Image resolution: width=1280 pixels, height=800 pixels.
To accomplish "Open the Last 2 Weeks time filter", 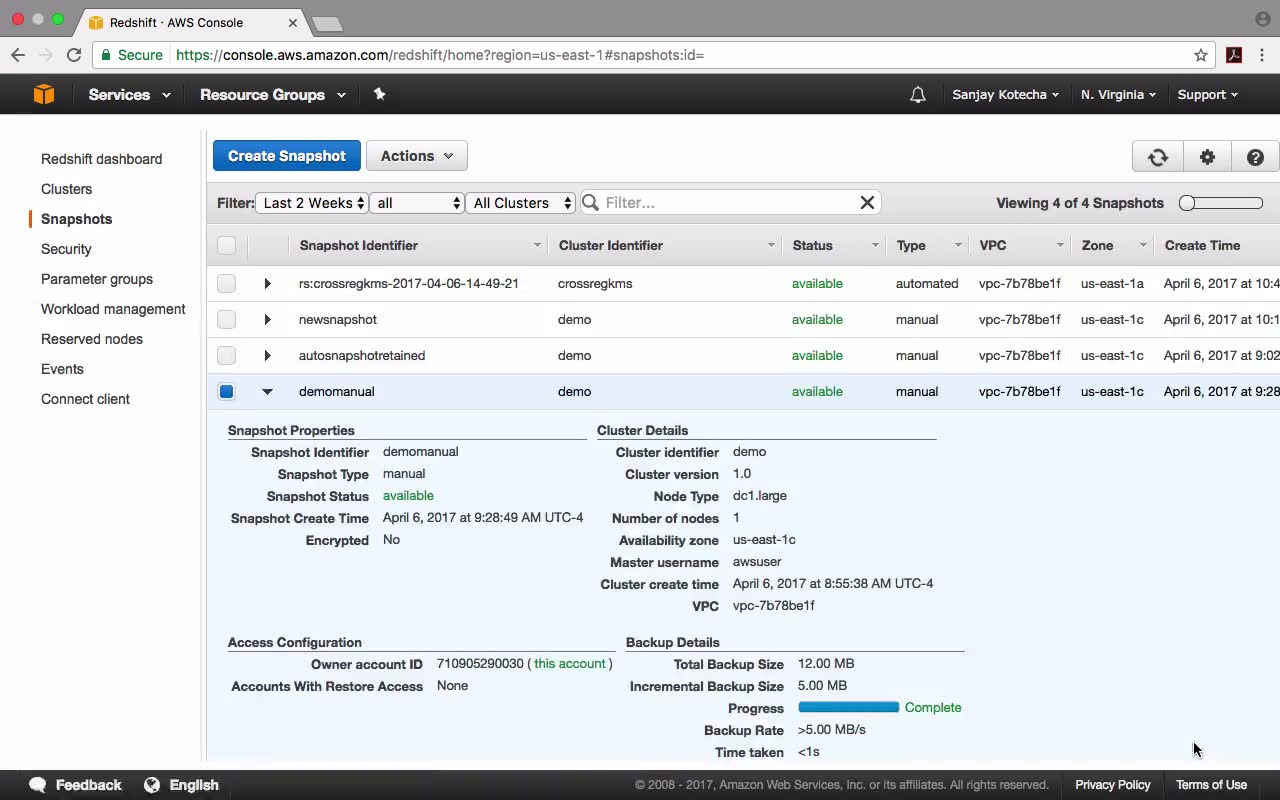I will (x=312, y=203).
